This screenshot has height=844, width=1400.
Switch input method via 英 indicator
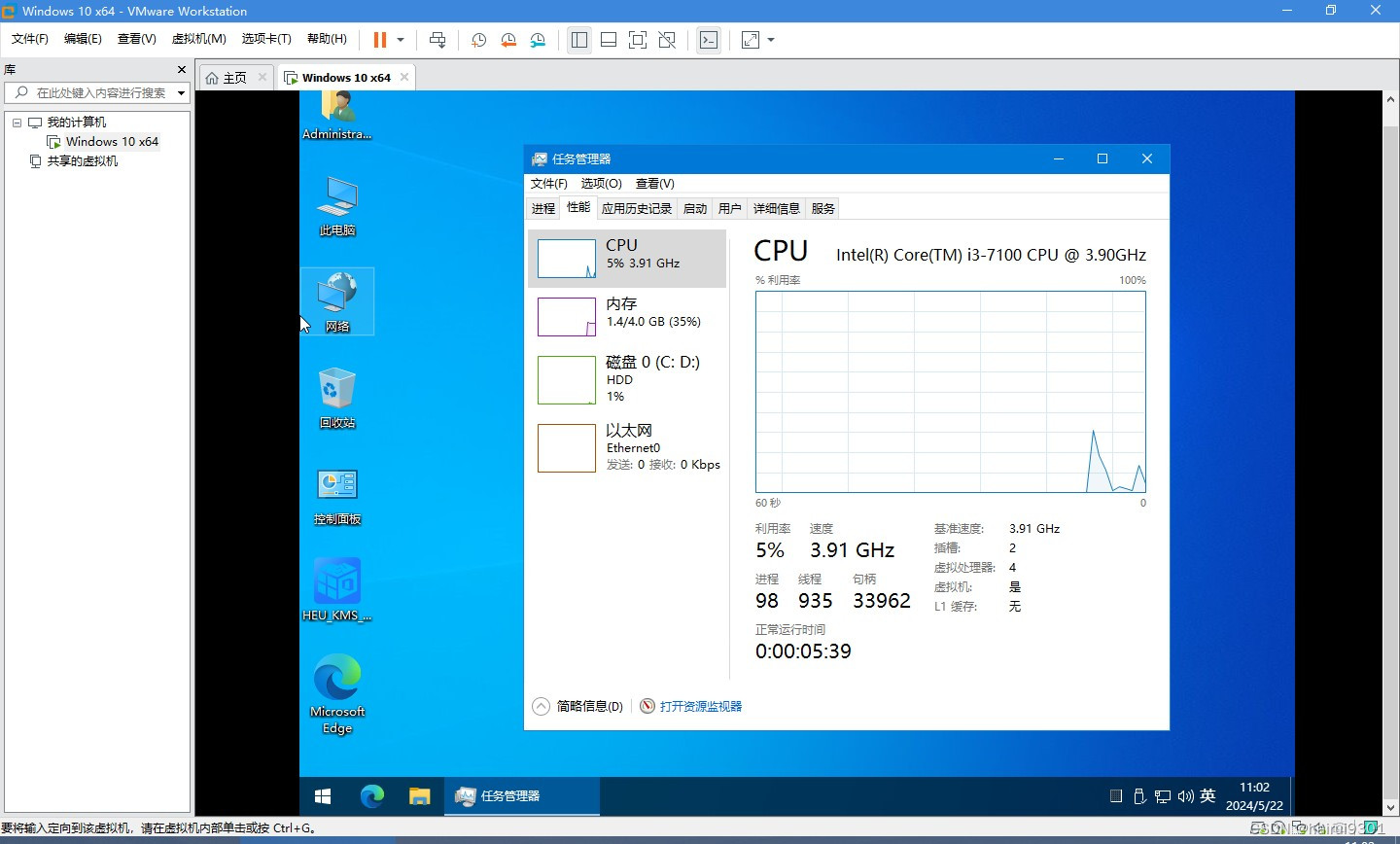(1207, 795)
